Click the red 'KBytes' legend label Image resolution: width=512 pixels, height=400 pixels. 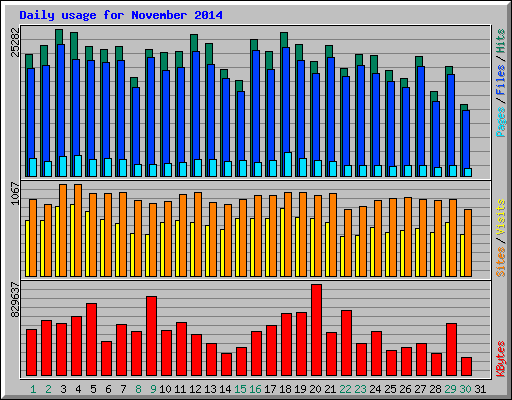[501, 359]
